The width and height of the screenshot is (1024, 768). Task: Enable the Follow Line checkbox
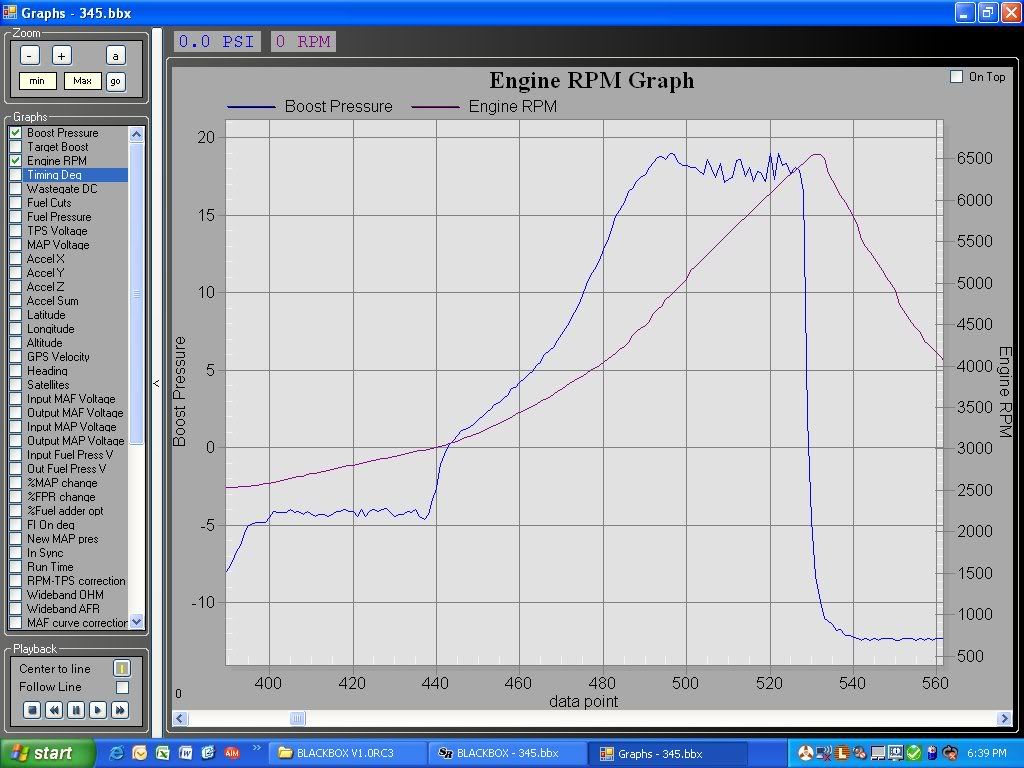[x=122, y=687]
